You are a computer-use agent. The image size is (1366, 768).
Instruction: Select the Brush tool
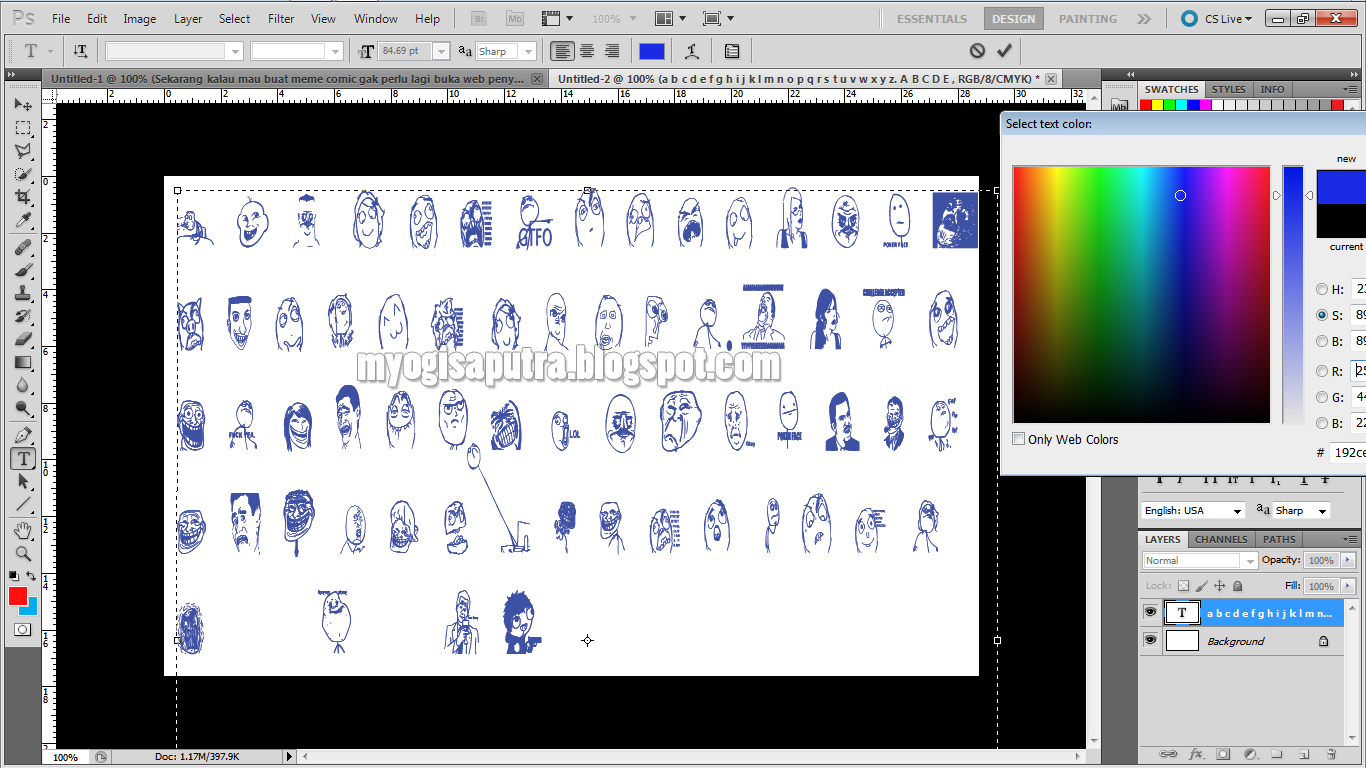[22, 270]
